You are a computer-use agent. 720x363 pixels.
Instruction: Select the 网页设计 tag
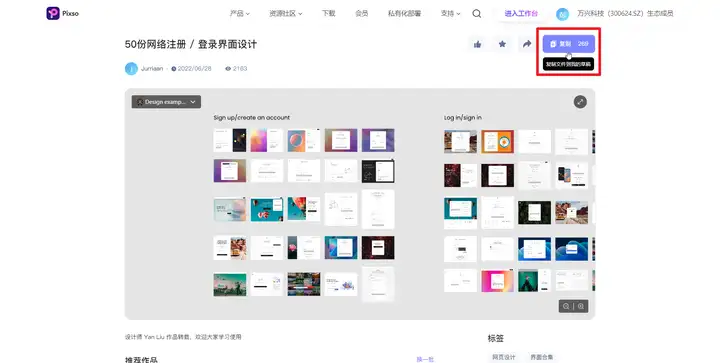click(504, 357)
